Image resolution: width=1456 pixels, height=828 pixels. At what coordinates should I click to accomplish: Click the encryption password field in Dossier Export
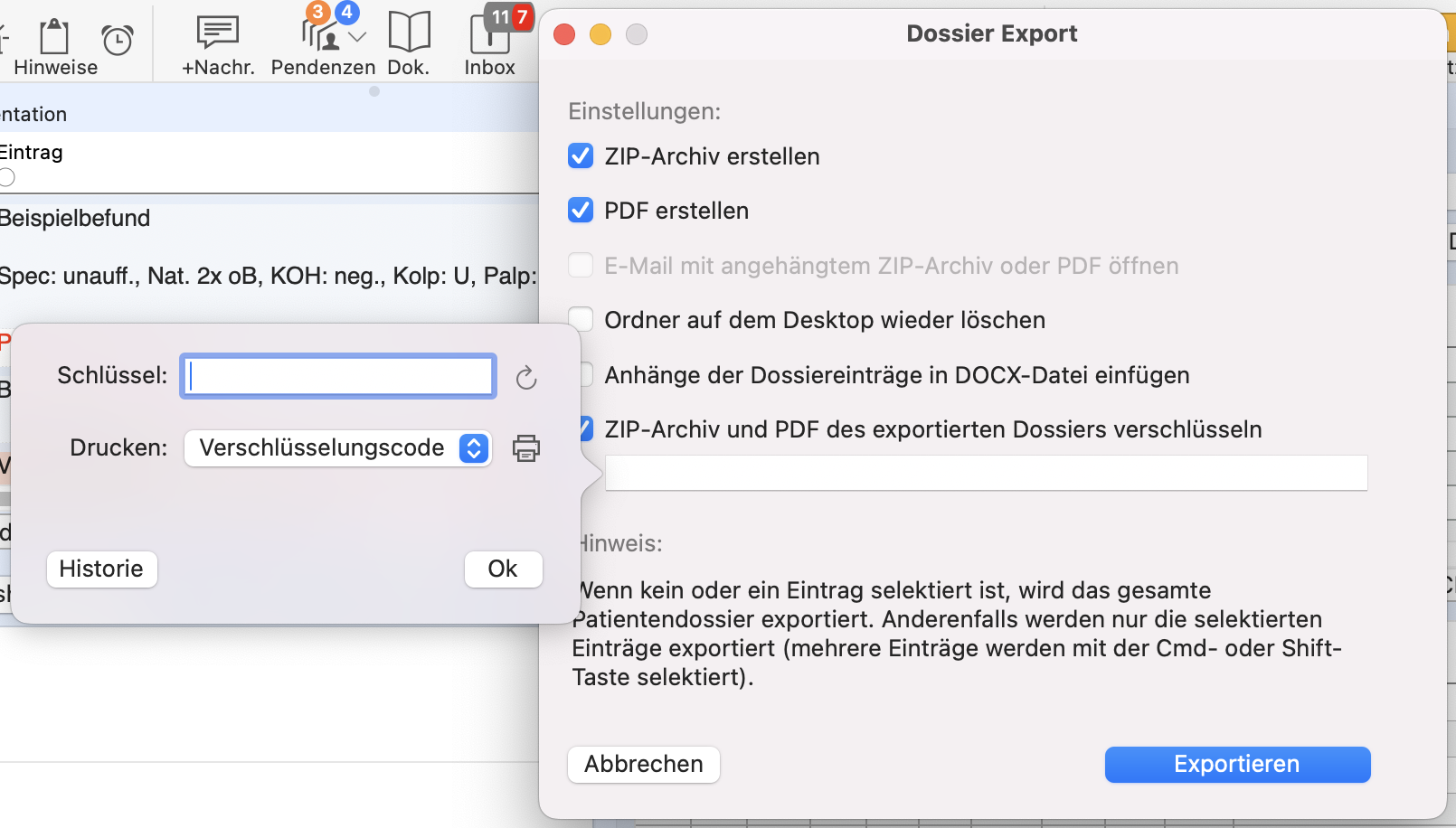coord(986,473)
